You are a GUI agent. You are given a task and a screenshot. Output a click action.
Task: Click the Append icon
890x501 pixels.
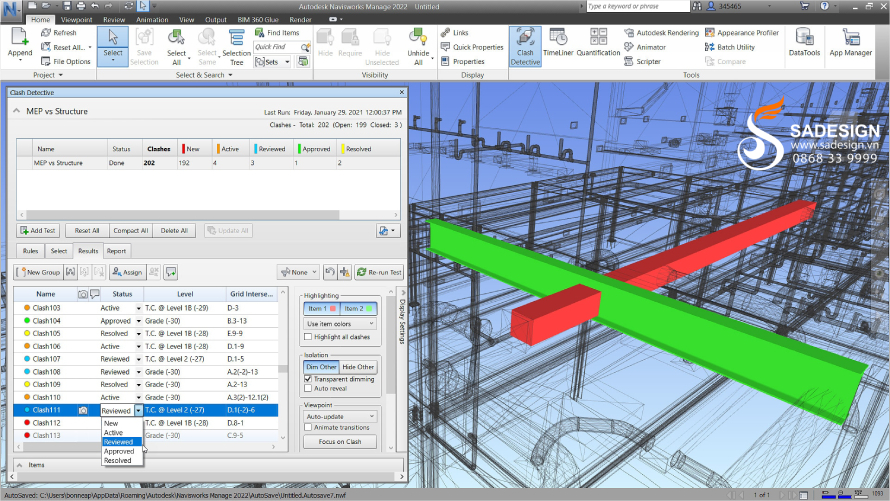(20, 36)
